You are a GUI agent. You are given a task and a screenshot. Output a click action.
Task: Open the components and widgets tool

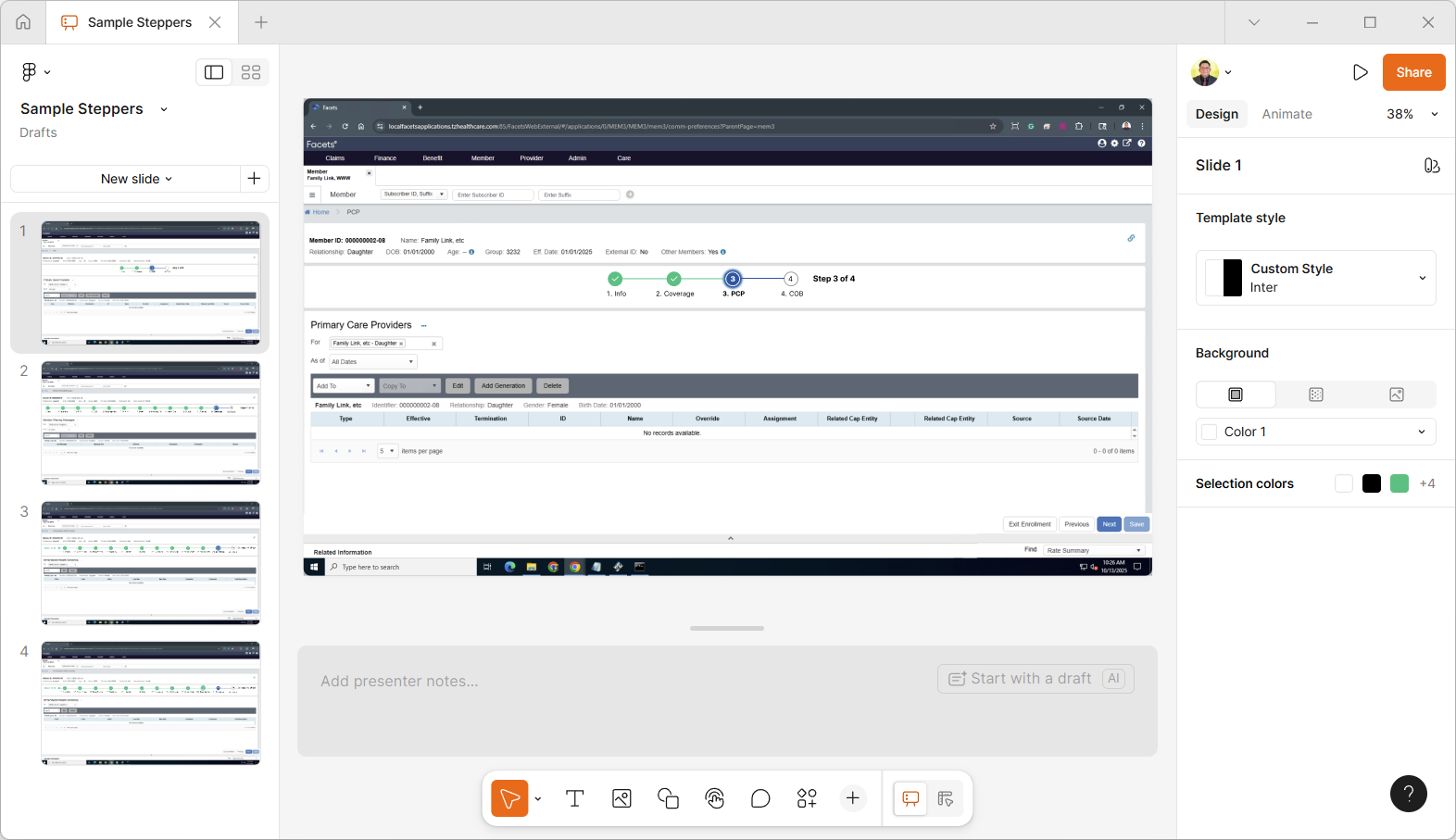[x=807, y=798]
